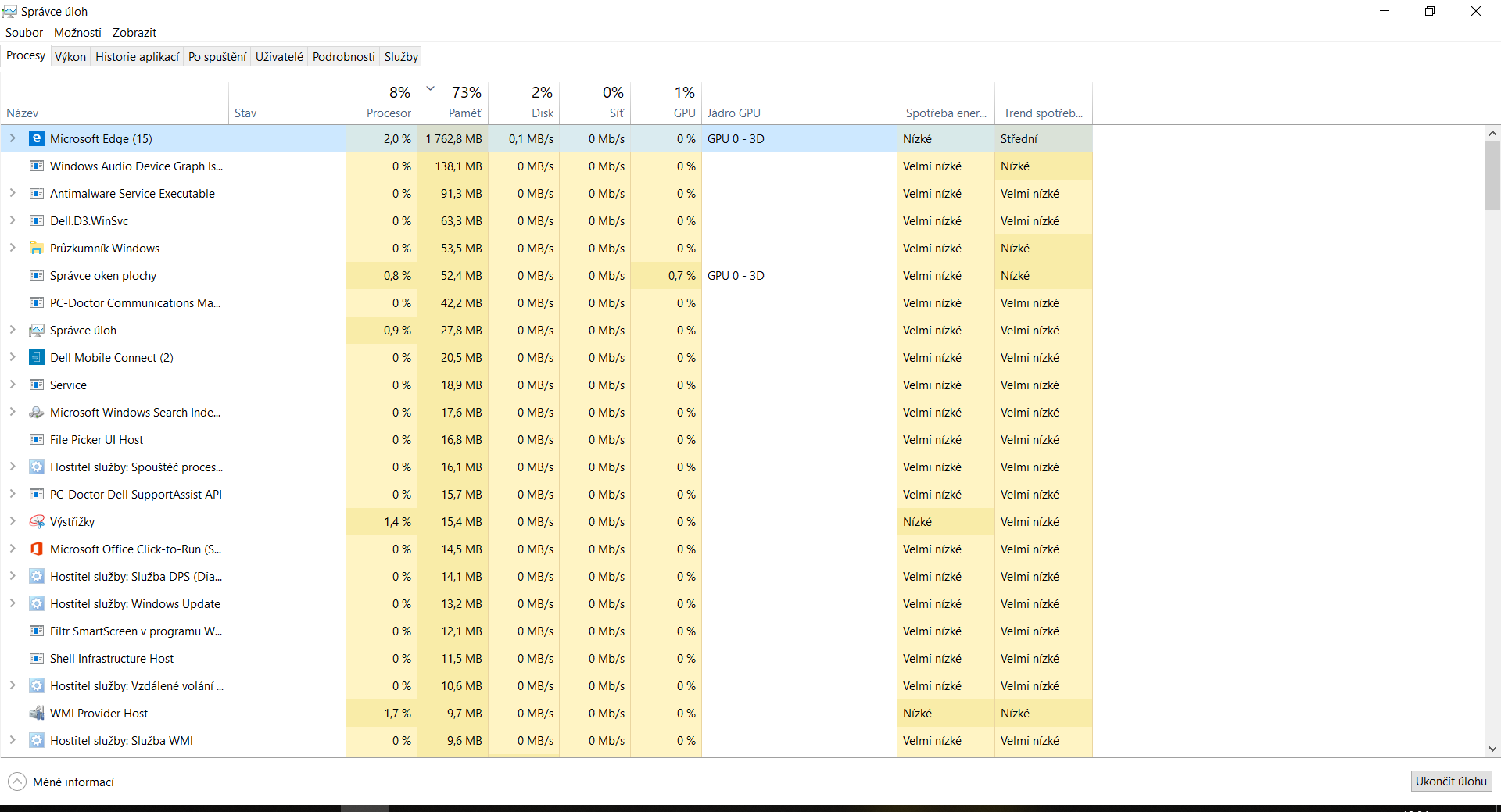Sort processes by Procesor column
1501x812 pixels.
pos(382,103)
